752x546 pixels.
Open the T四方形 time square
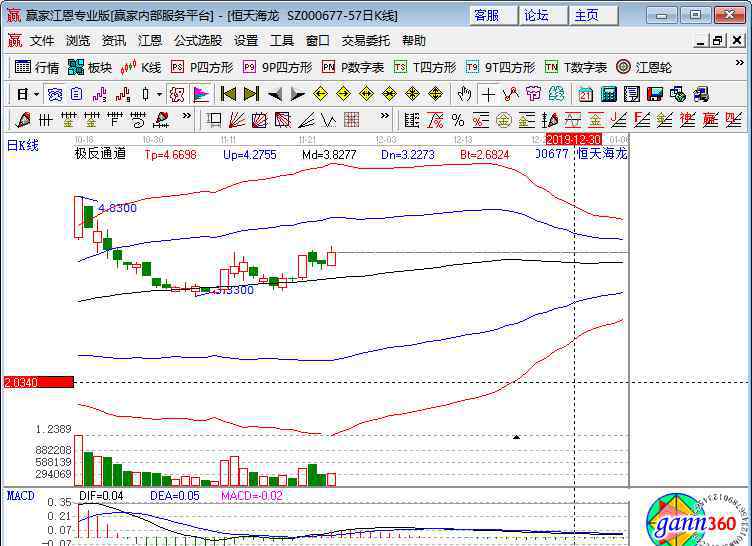click(424, 68)
